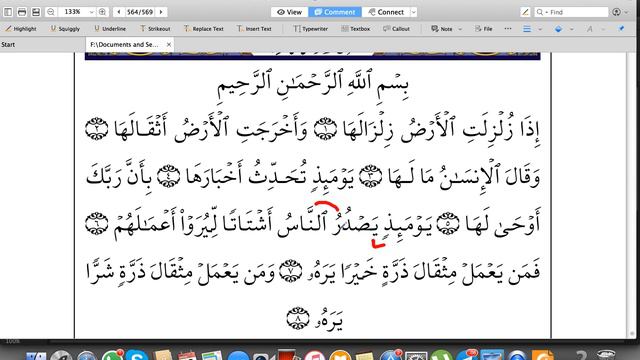Select the Typewriter tool
Screen dimensions: 640x360
coord(311,29)
